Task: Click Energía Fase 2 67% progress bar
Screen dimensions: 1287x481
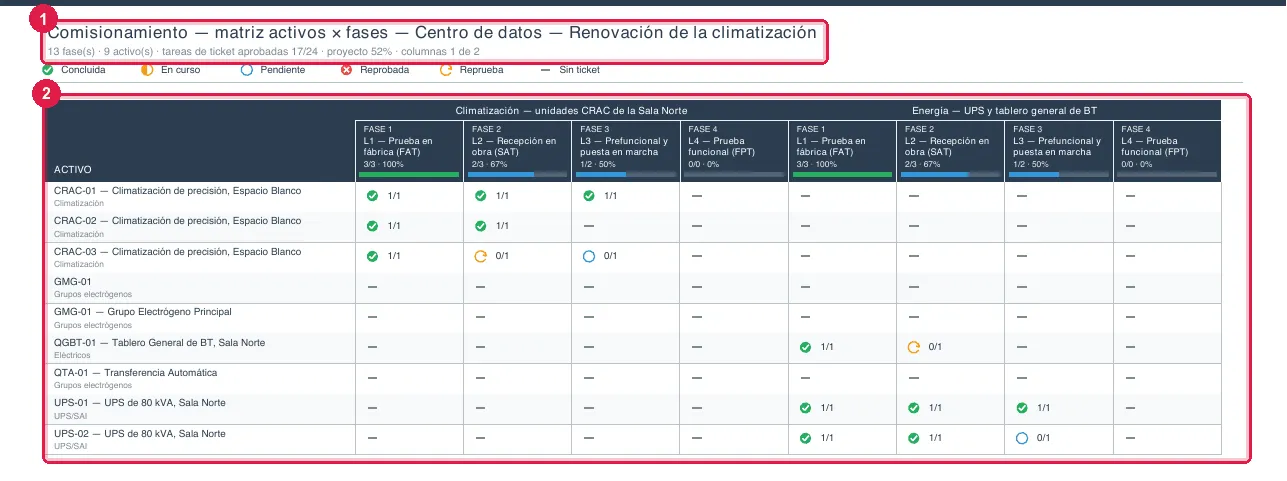Action: point(950,174)
